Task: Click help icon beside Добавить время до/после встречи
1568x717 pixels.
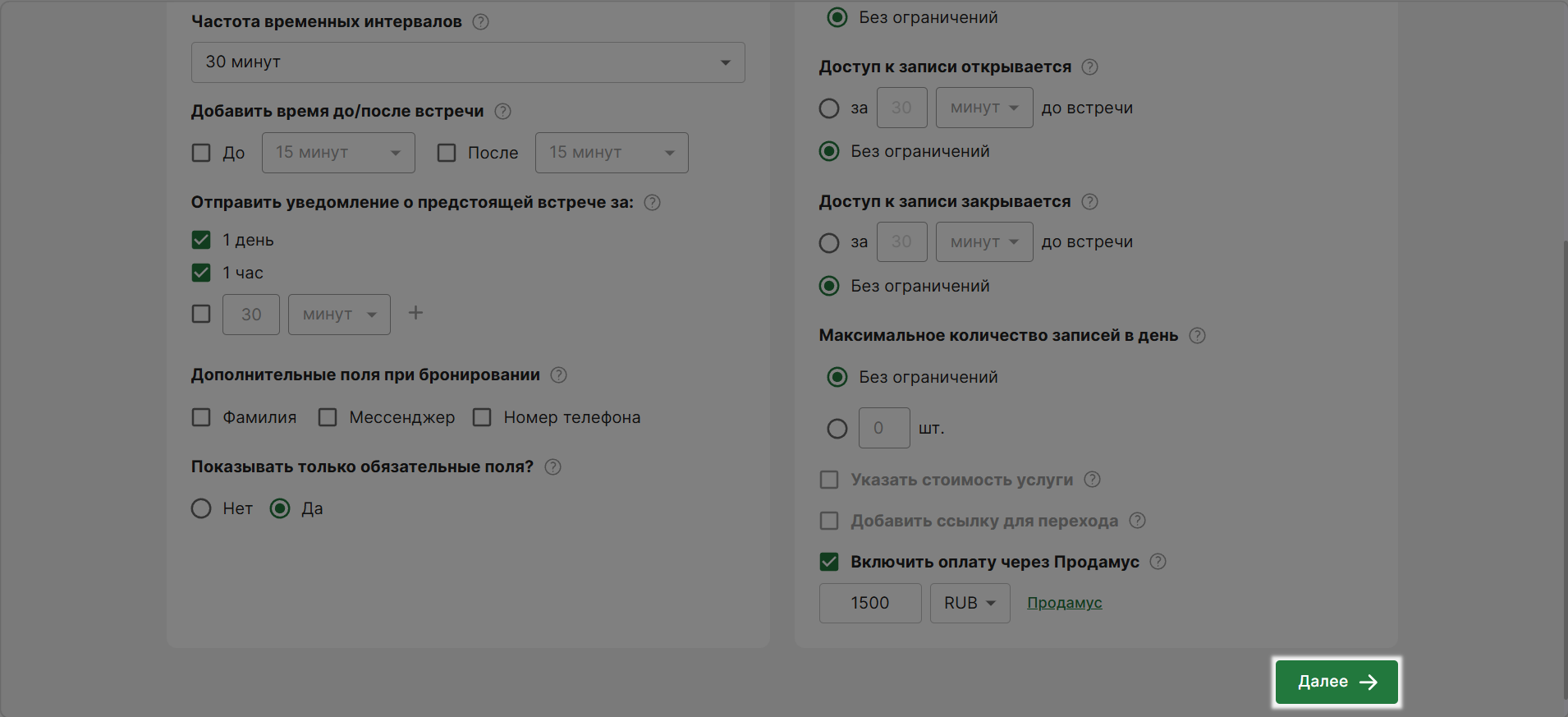Action: point(503,112)
